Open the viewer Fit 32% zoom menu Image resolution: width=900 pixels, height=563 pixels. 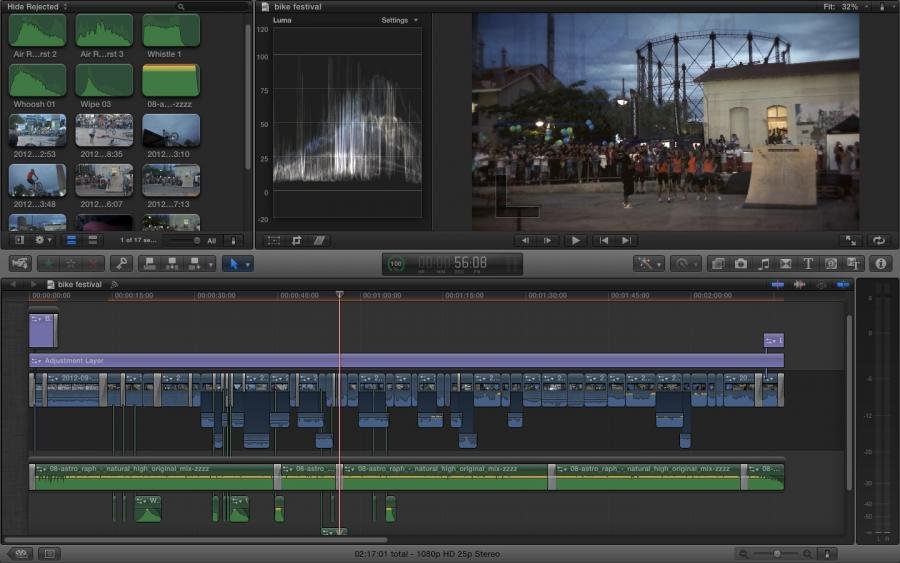[846, 7]
